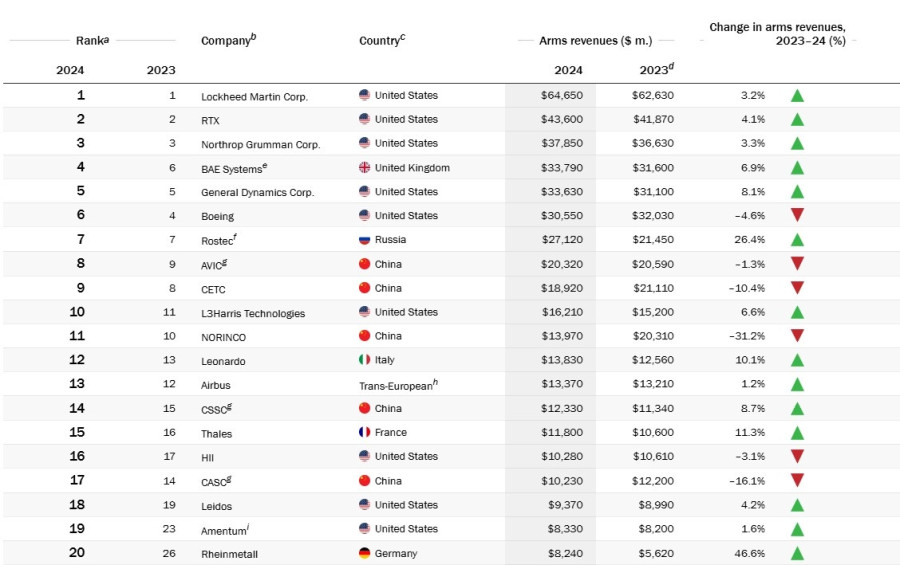Click the green up arrow for Rostec
This screenshot has height=565, width=900.
(797, 240)
